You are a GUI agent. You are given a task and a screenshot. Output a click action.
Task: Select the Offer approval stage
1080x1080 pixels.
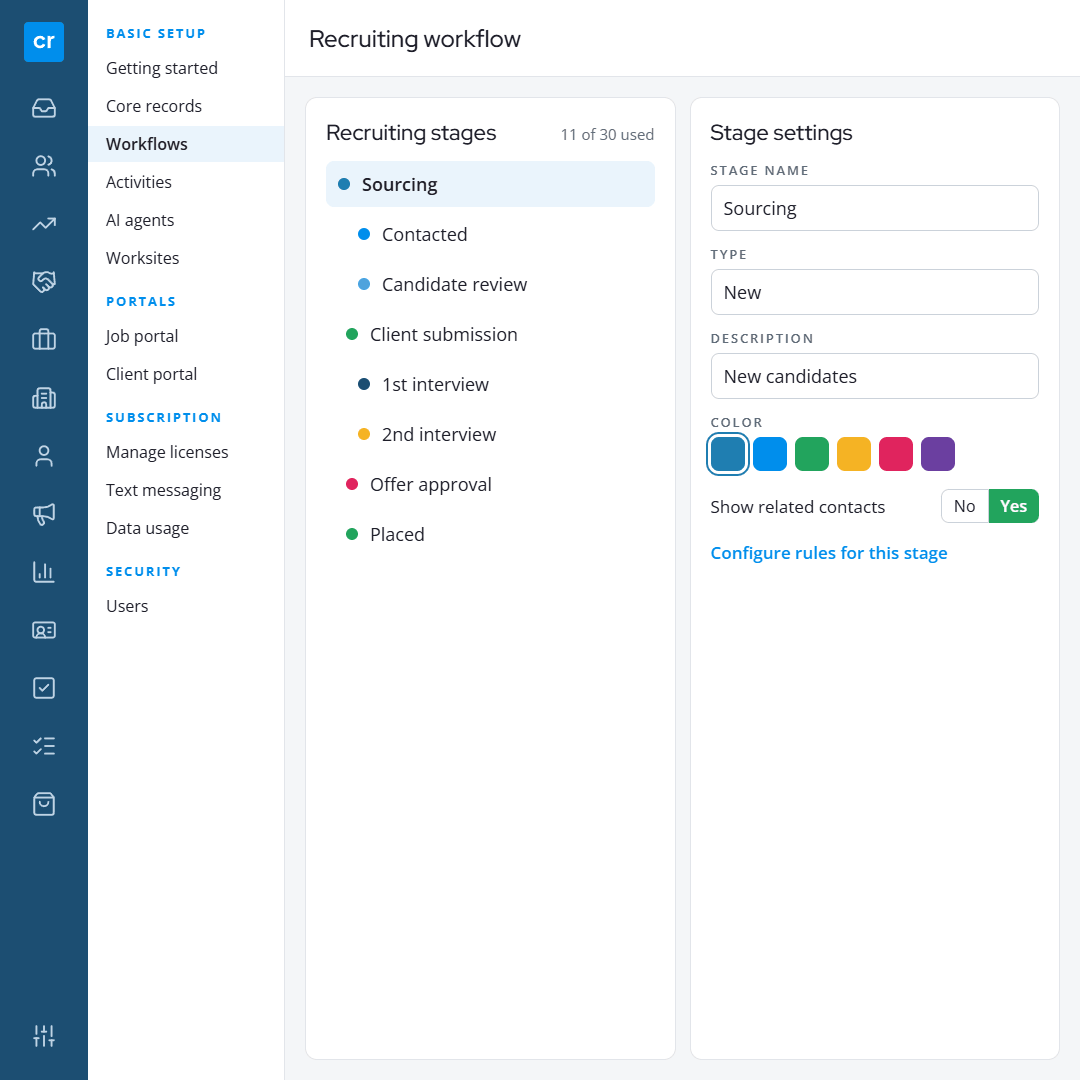[x=490, y=484]
